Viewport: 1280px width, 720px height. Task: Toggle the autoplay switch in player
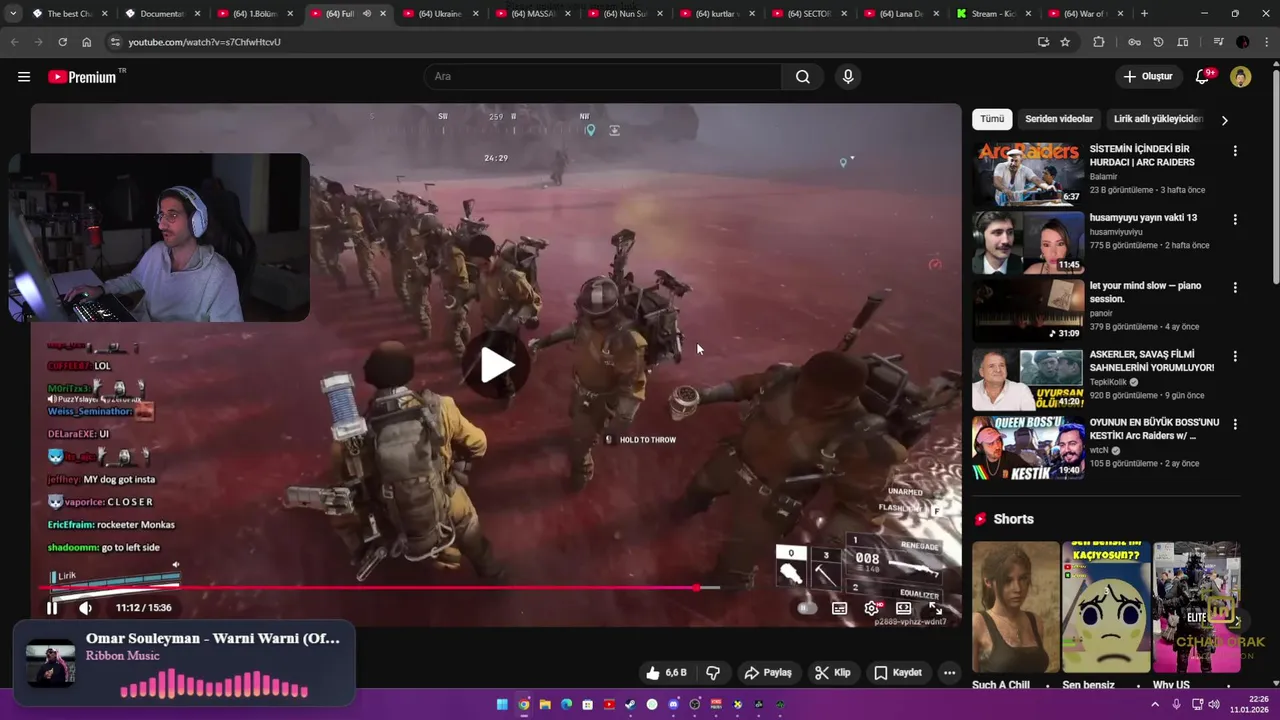[x=806, y=608]
